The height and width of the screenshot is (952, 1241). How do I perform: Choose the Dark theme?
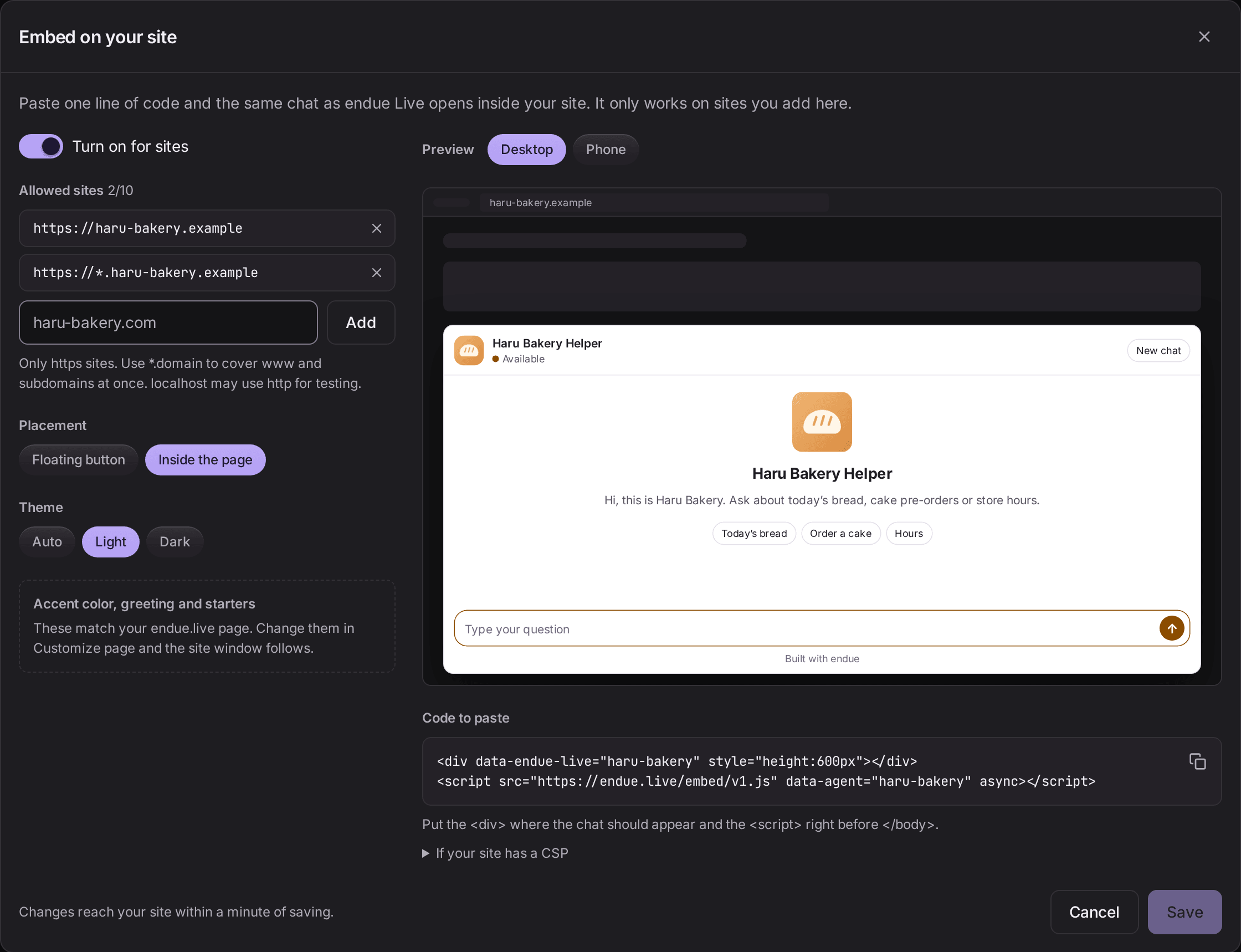click(x=175, y=542)
